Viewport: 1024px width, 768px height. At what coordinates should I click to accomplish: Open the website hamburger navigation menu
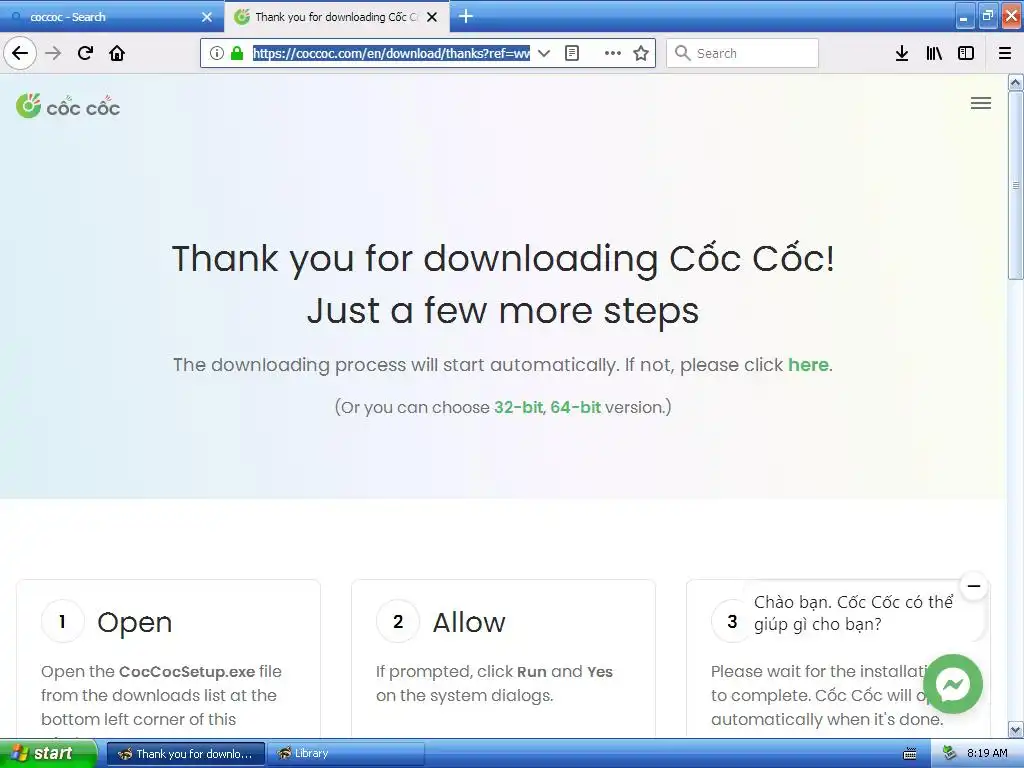coord(980,103)
